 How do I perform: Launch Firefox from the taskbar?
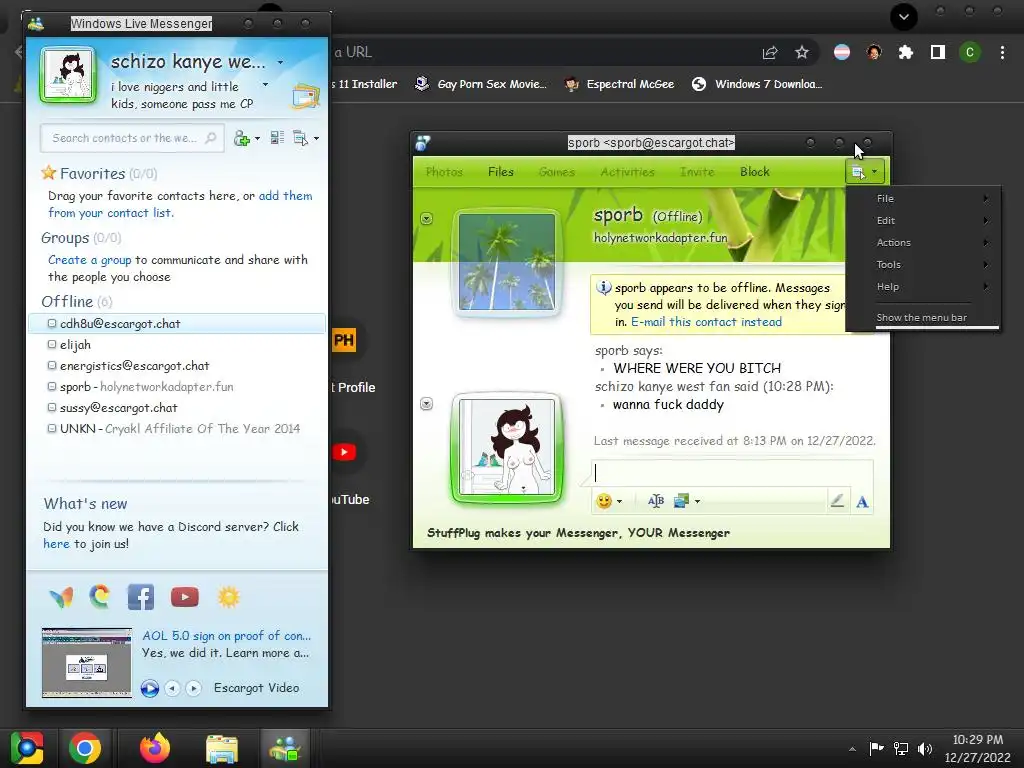click(x=155, y=748)
